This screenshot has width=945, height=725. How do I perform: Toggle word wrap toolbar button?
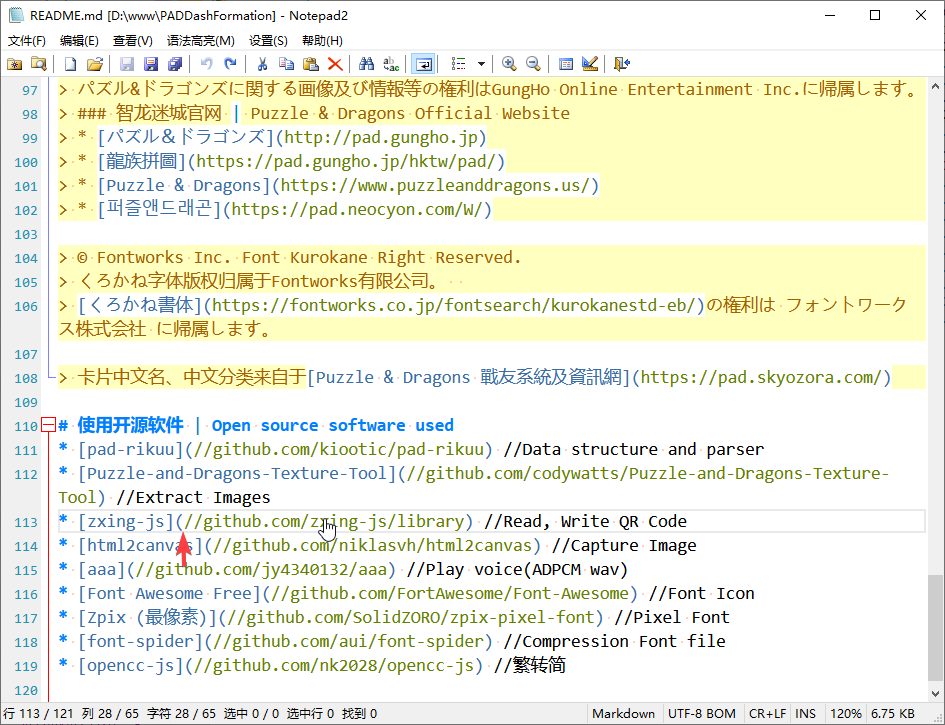point(423,64)
